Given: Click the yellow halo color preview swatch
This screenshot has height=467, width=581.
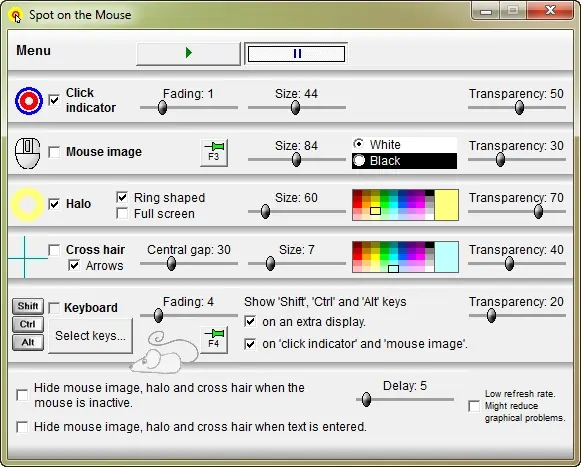Looking at the screenshot, I should coord(446,205).
